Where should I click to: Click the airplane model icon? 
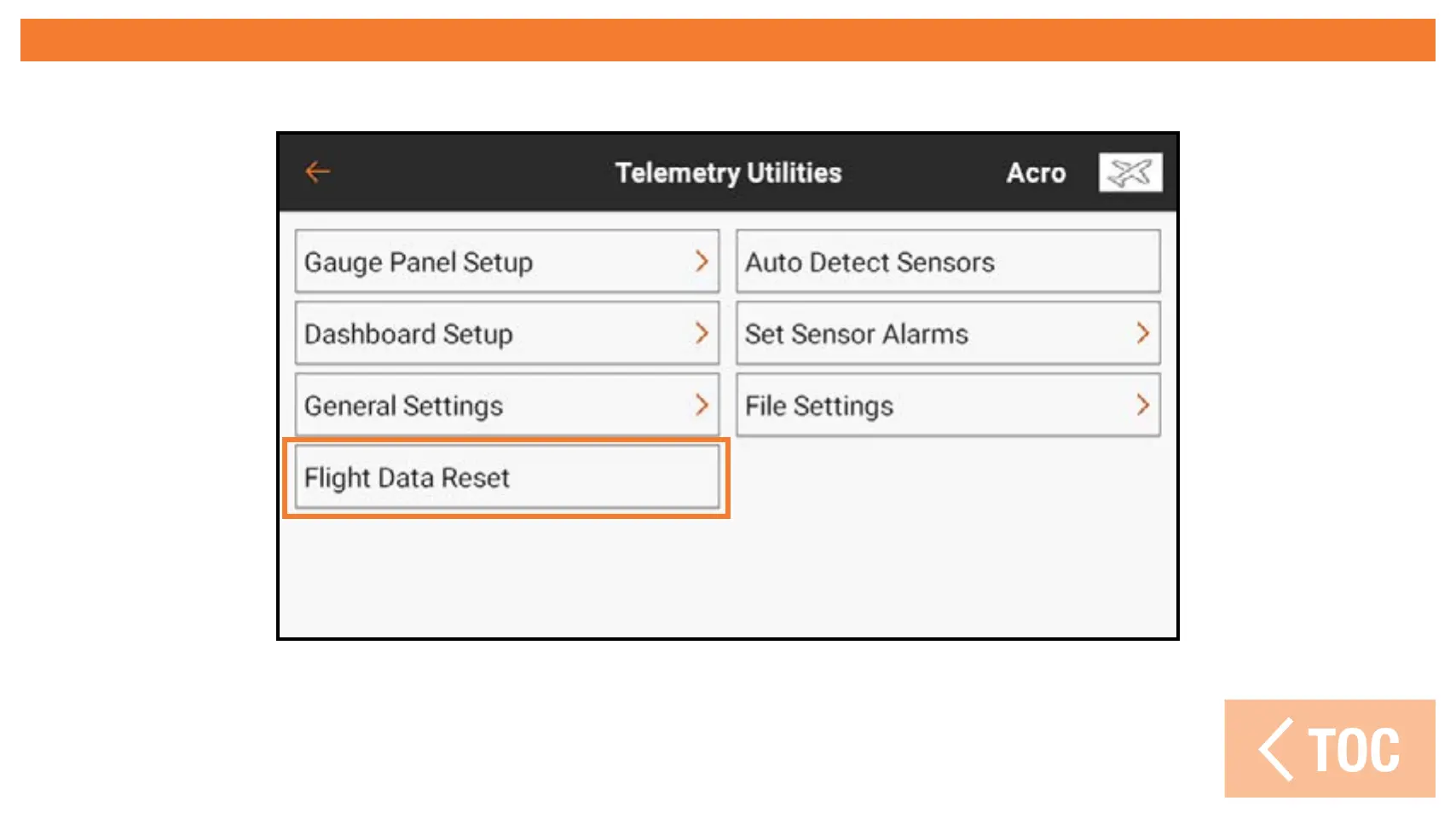(1130, 173)
